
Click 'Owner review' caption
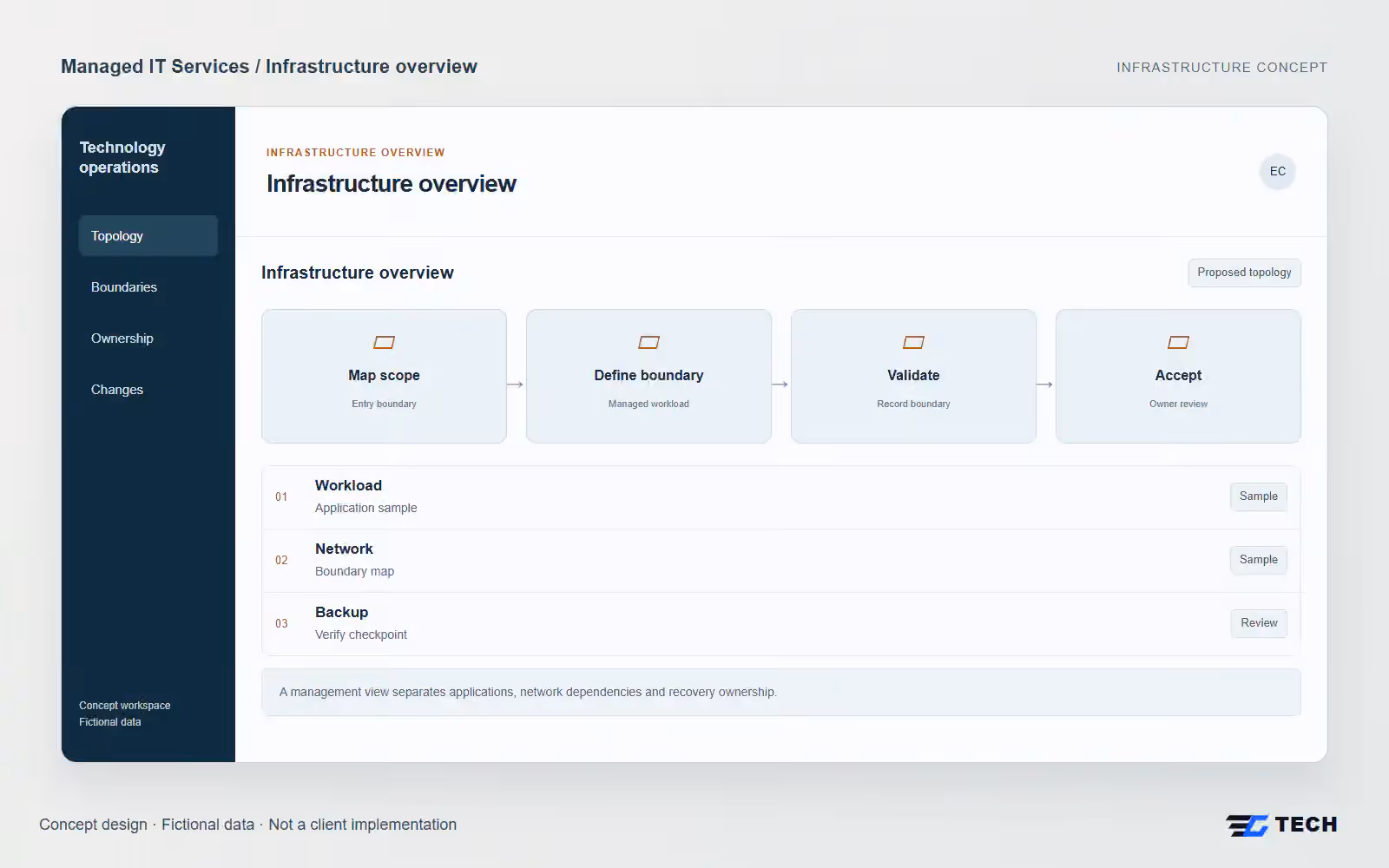click(1178, 404)
